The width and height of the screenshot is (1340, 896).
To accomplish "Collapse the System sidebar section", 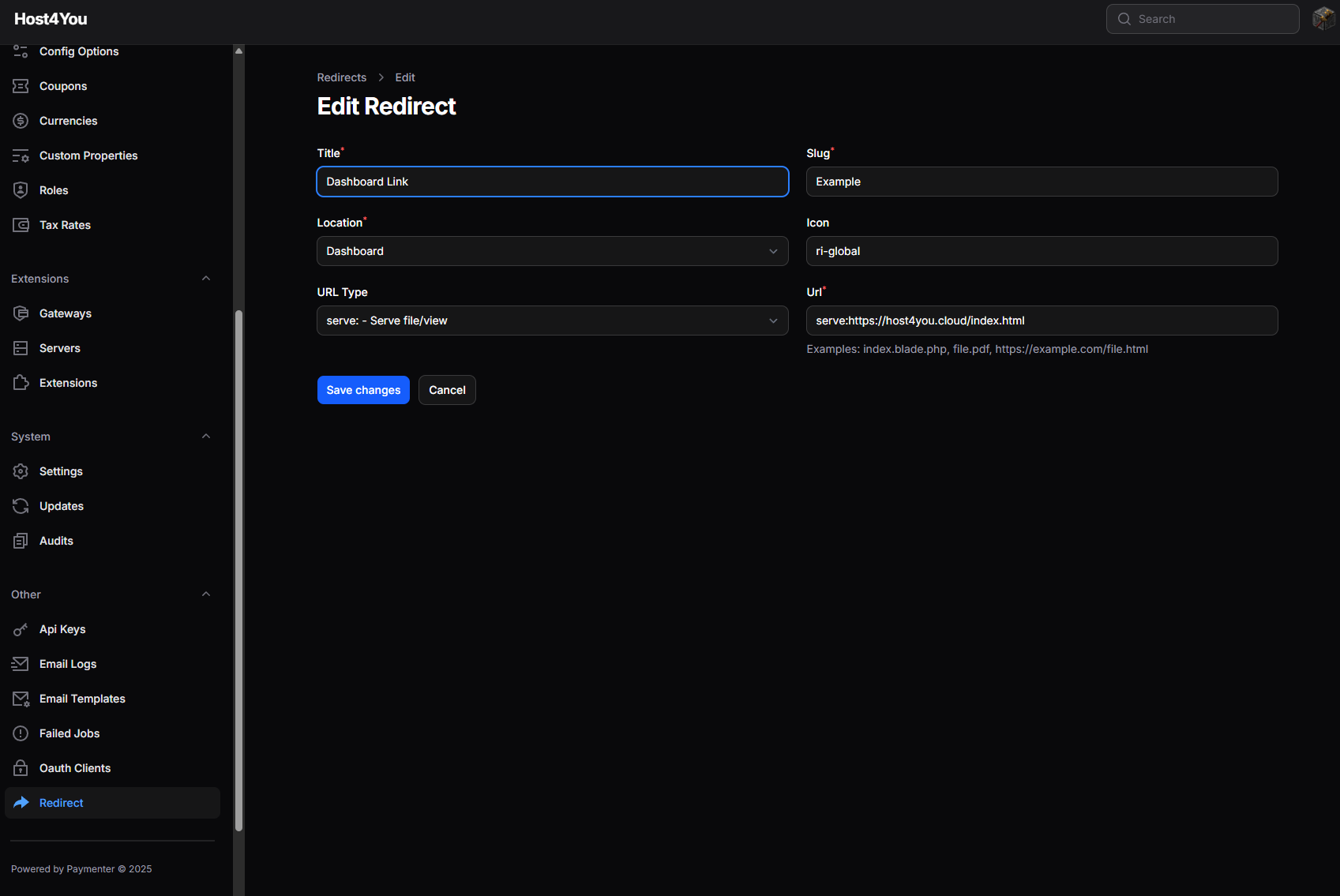I will pyautogui.click(x=206, y=437).
